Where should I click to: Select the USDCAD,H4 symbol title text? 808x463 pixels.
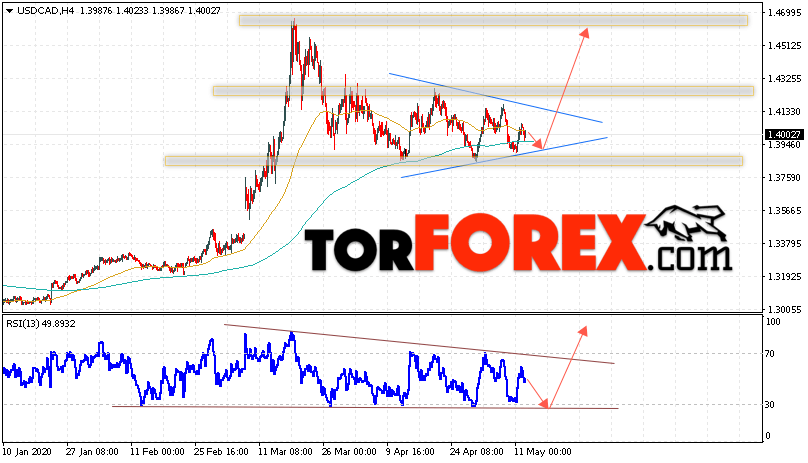pyautogui.click(x=46, y=10)
